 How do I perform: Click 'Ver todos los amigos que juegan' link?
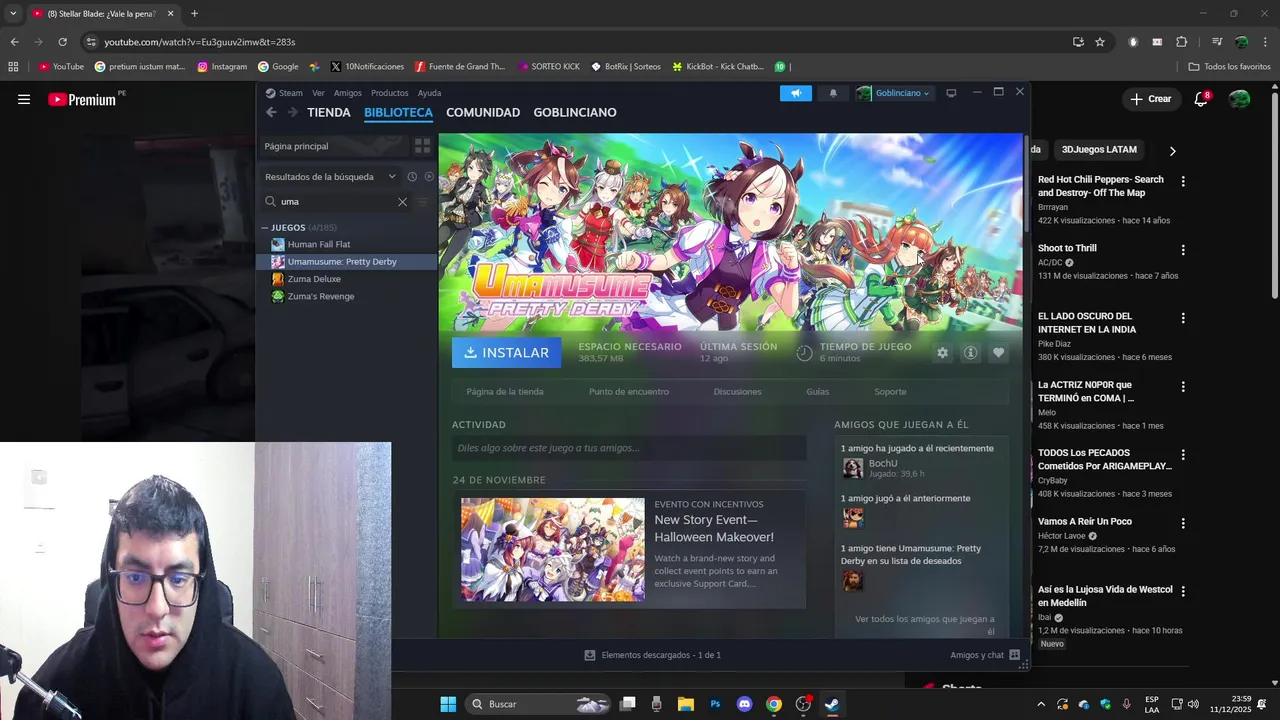[x=925, y=625]
